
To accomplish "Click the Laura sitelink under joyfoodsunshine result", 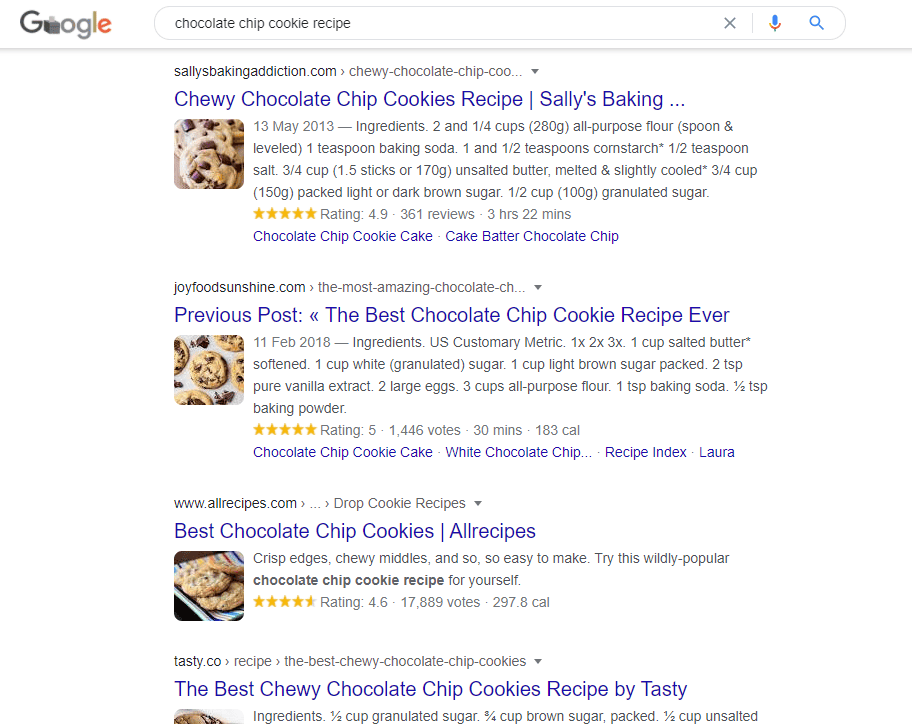I will pos(717,452).
